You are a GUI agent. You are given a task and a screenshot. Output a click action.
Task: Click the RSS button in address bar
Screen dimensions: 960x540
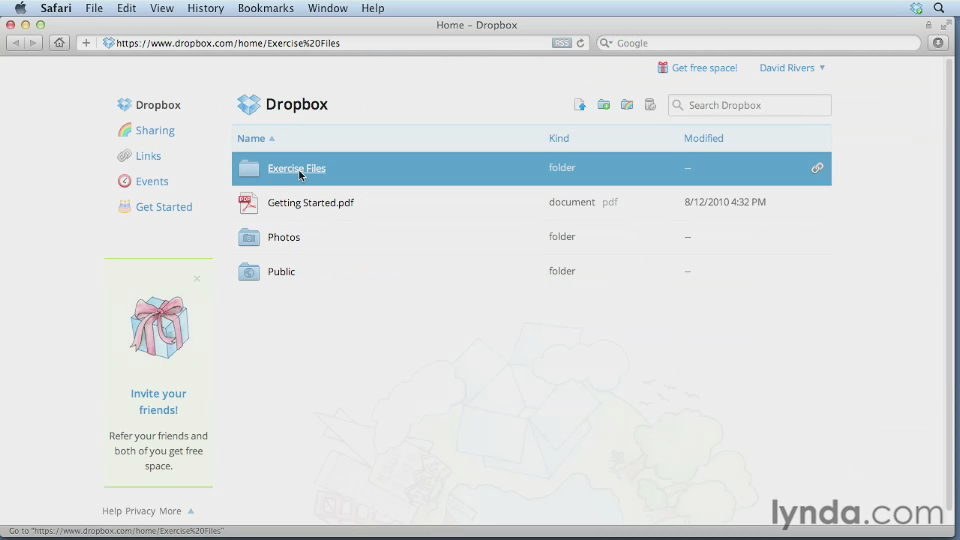coord(561,43)
